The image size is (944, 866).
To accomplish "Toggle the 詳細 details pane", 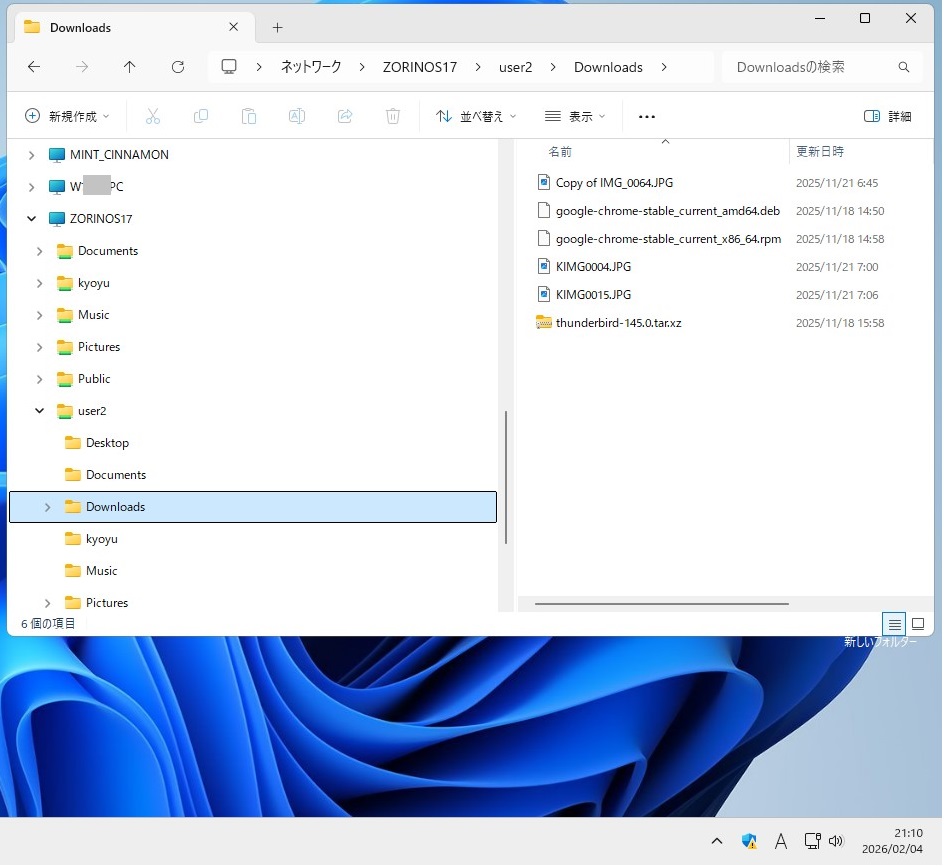I will (887, 116).
